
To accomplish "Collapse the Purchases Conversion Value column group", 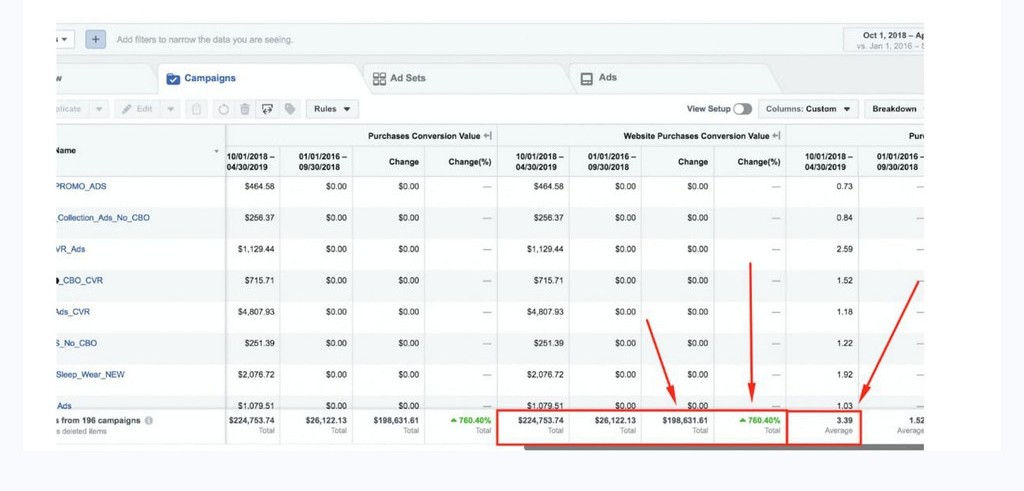I will pyautogui.click(x=487, y=136).
